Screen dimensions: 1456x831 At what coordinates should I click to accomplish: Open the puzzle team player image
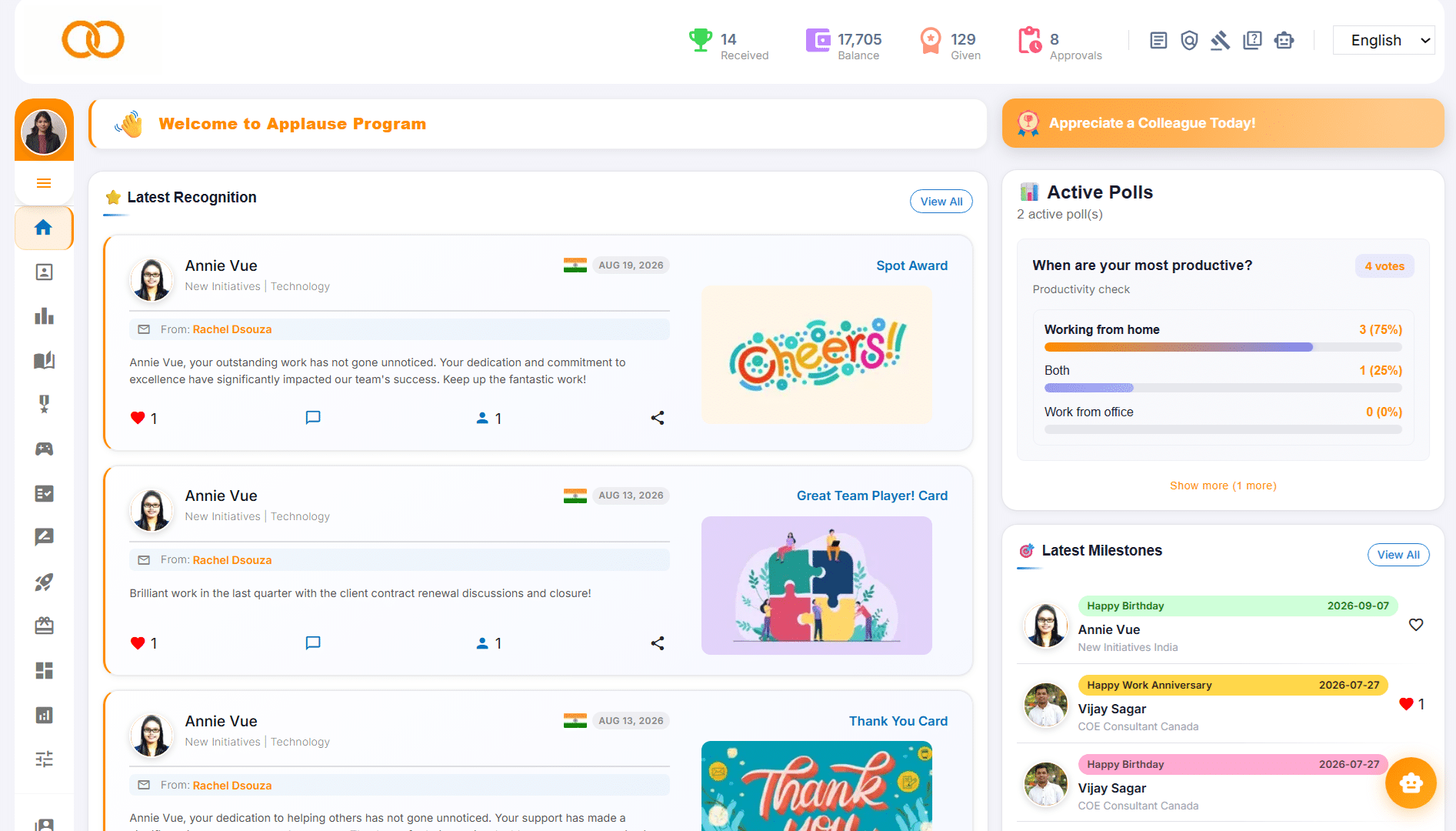tap(817, 586)
